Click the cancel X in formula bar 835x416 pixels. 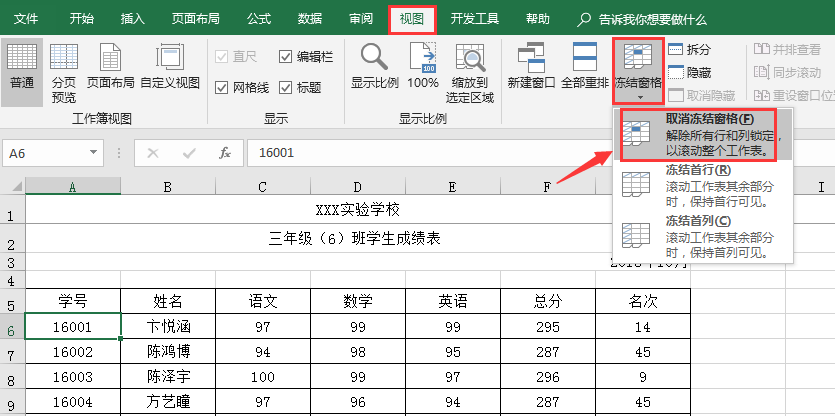coord(153,153)
